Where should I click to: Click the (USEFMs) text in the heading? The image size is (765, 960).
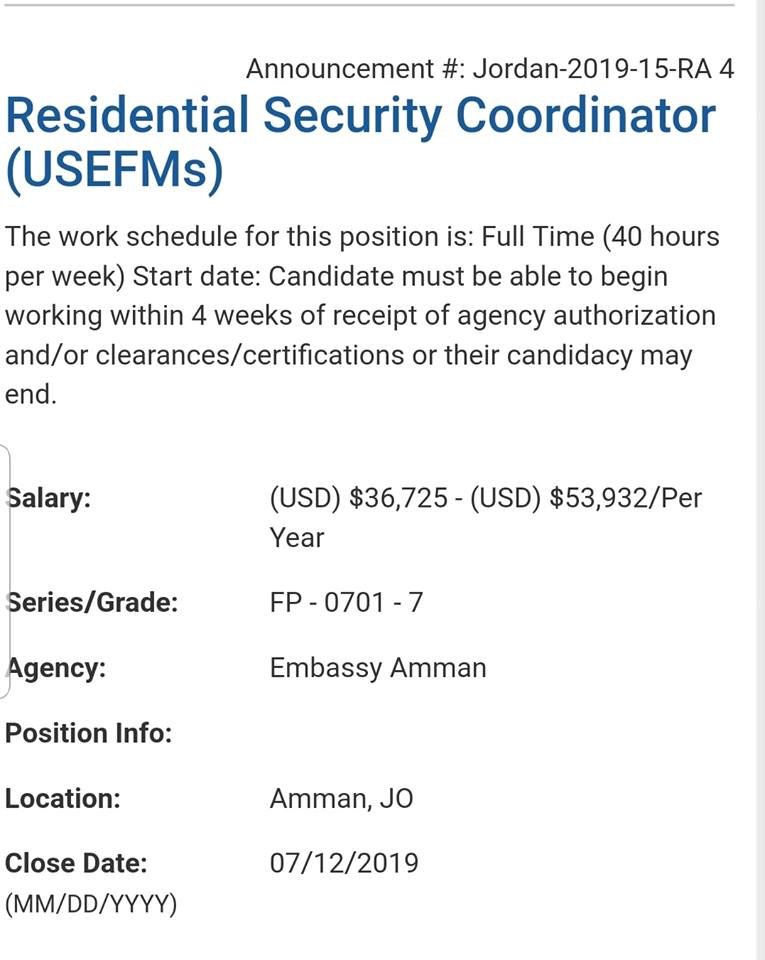[114, 171]
